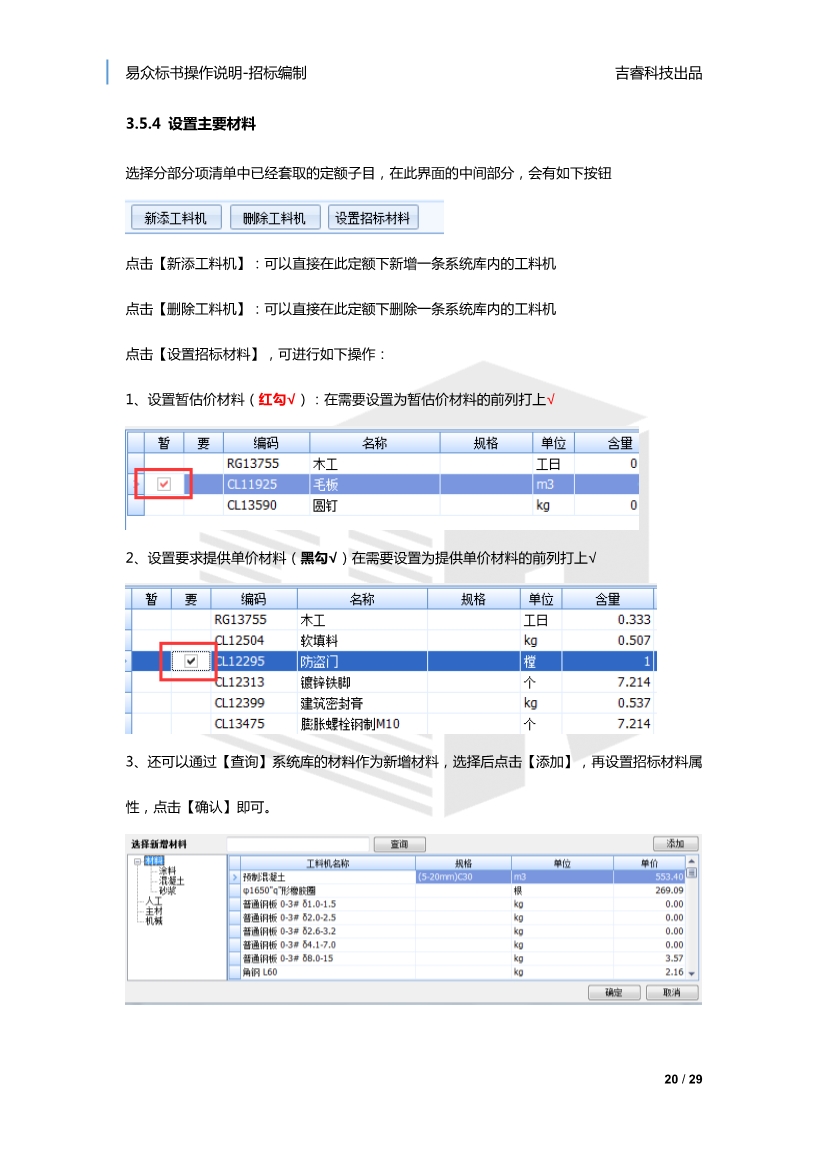Screen dimensions: 826x1169
Task: Select the CL12313 镀锌铁脚 row
Action: (x=391, y=682)
